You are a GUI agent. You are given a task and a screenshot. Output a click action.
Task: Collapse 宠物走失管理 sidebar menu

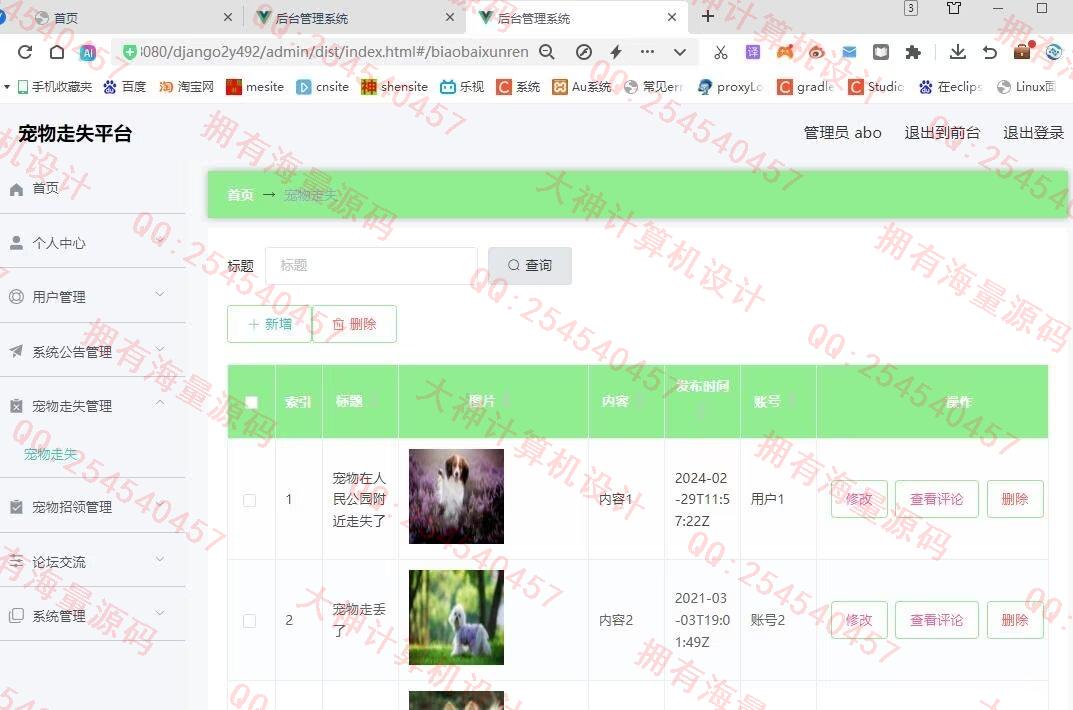pyautogui.click(x=92, y=406)
